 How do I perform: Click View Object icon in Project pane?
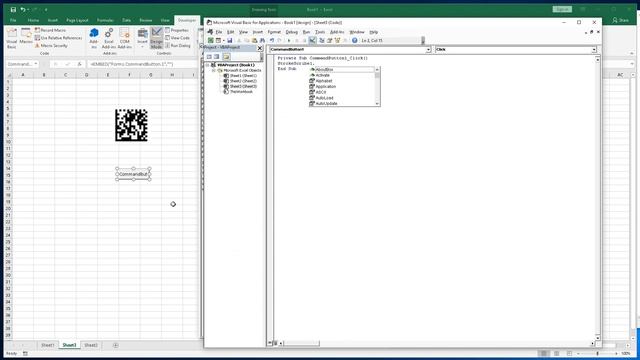pos(217,57)
